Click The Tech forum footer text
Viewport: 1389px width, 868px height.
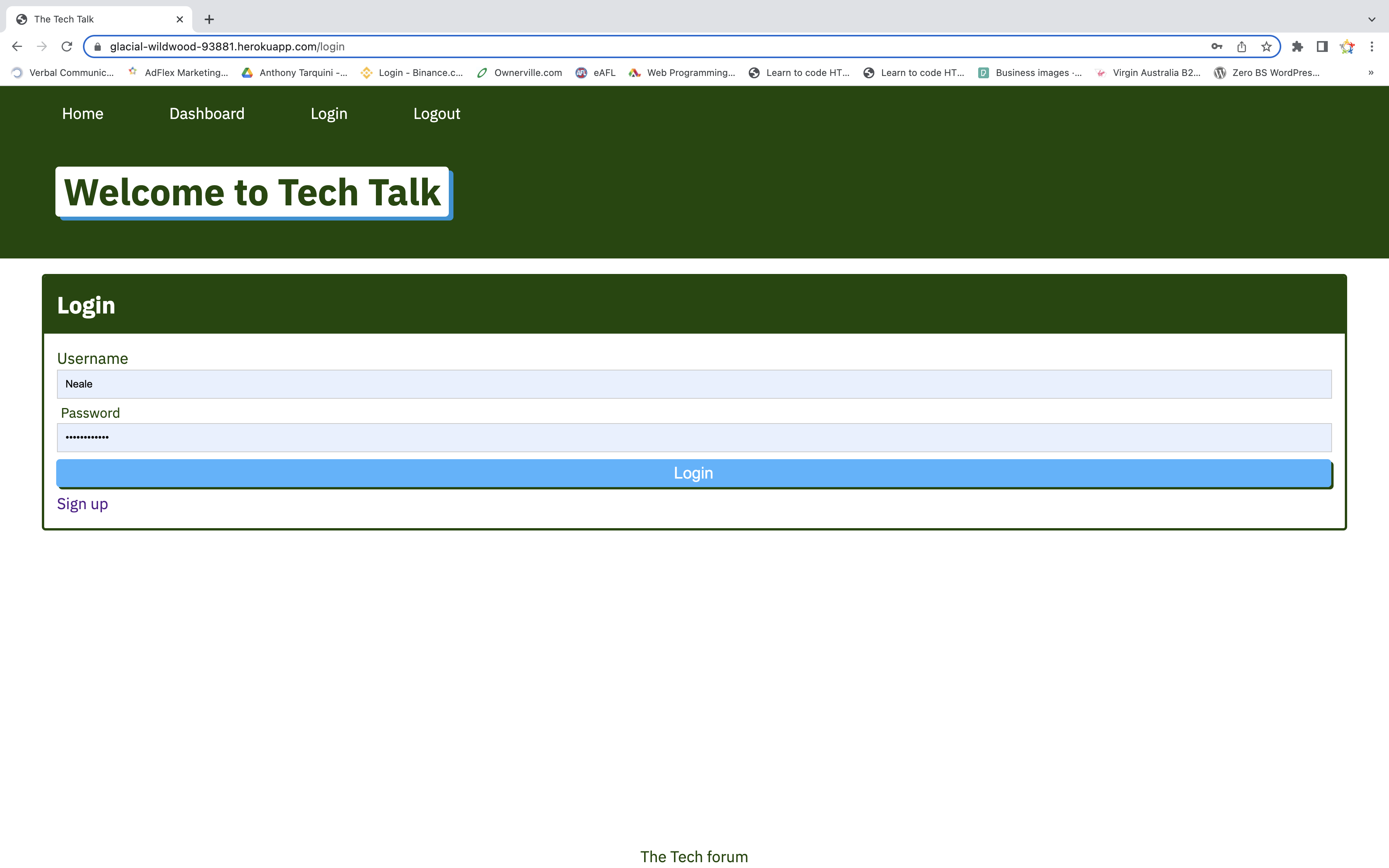[694, 856]
